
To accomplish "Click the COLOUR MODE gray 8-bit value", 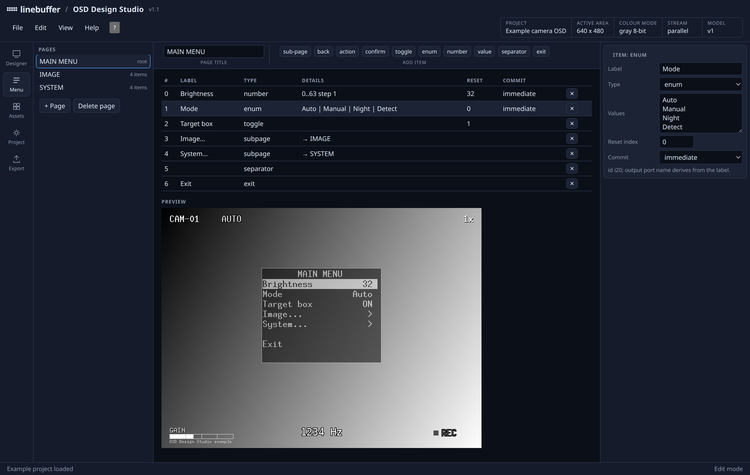I will [x=632, y=31].
